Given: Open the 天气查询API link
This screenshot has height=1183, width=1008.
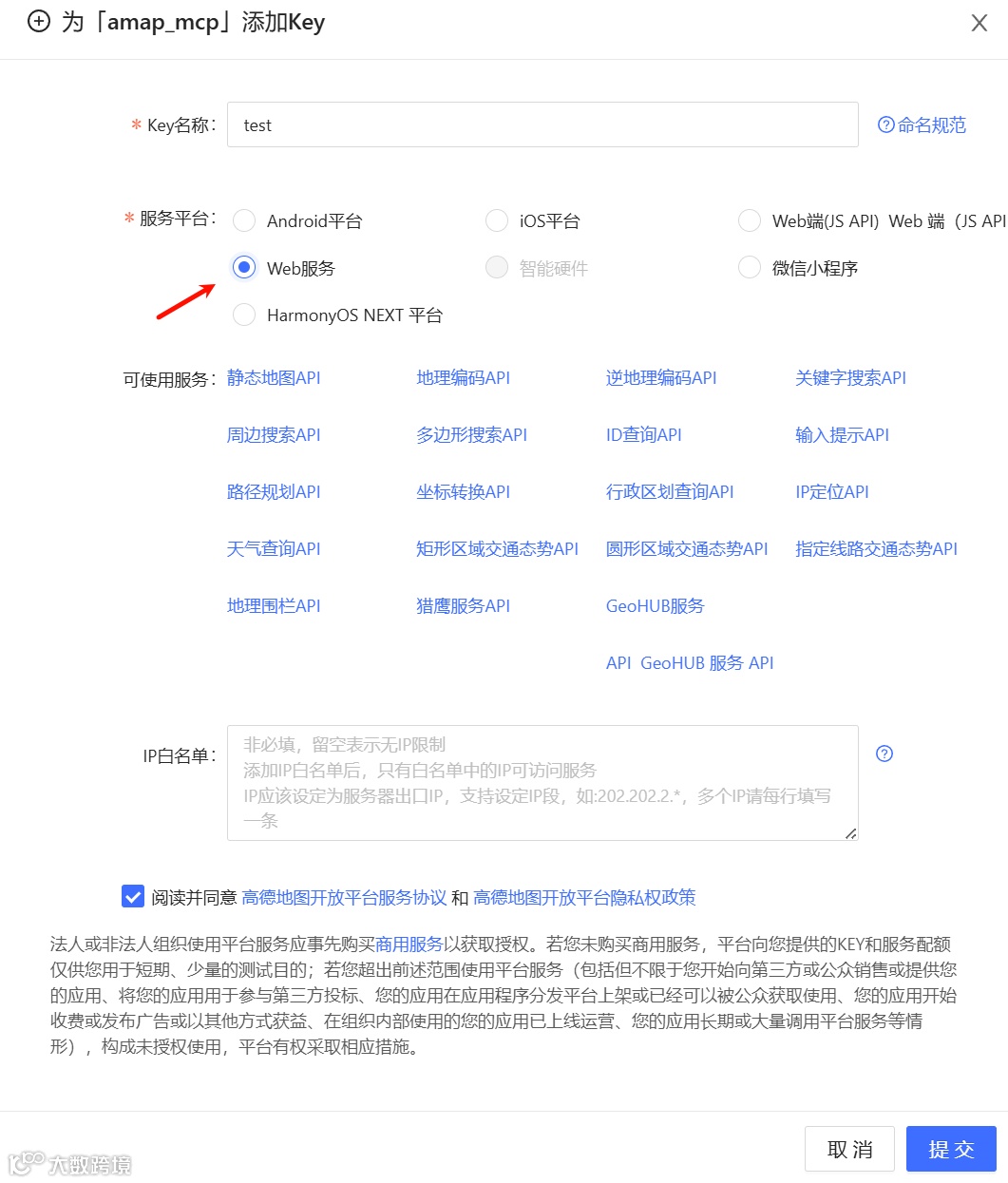Looking at the screenshot, I should tap(274, 548).
